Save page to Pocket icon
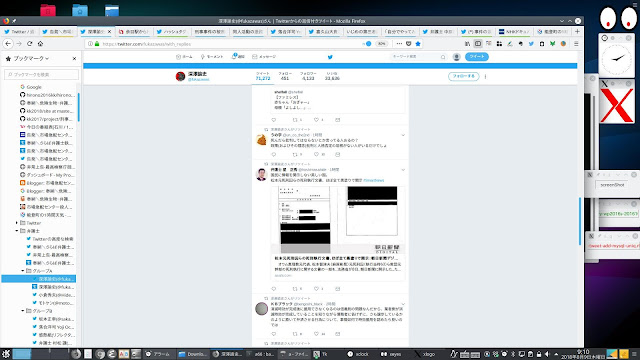The width and height of the screenshot is (640, 360). [x=409, y=44]
